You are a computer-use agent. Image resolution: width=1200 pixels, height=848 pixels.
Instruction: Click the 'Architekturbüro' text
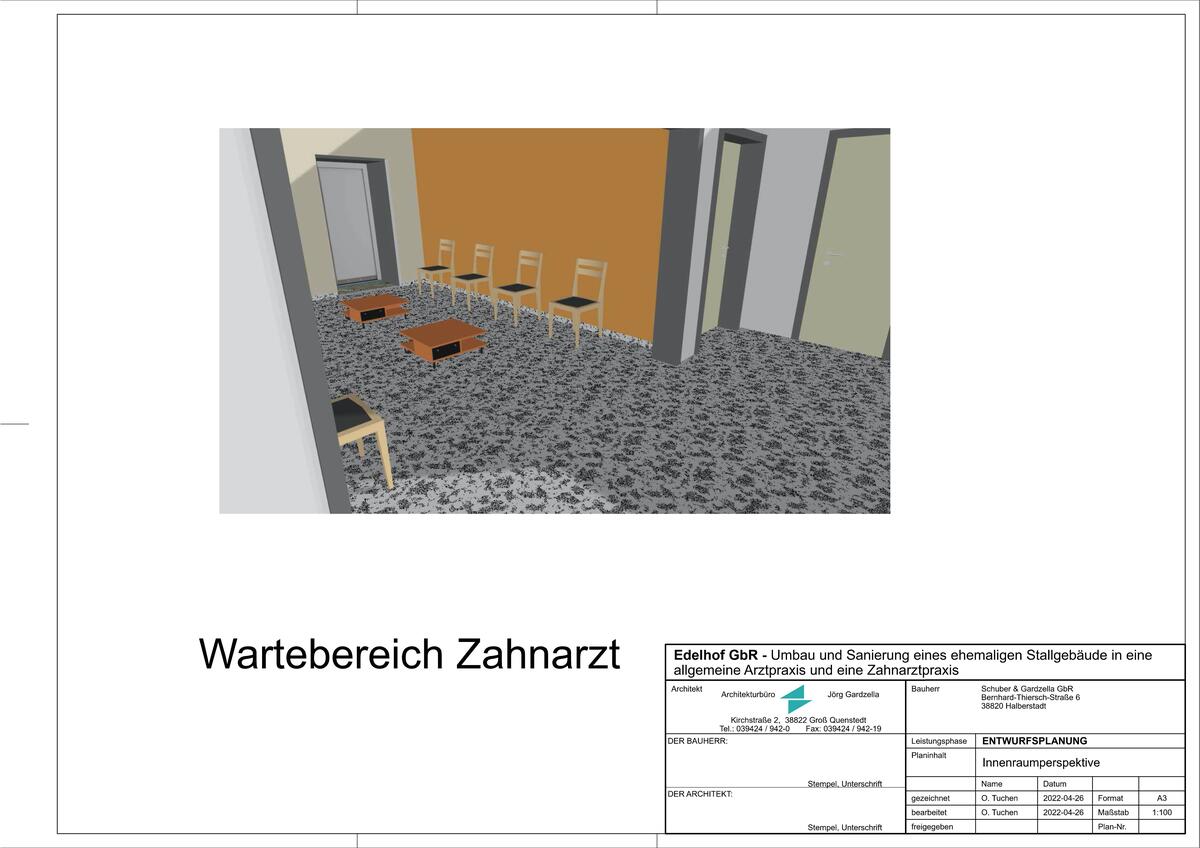748,694
